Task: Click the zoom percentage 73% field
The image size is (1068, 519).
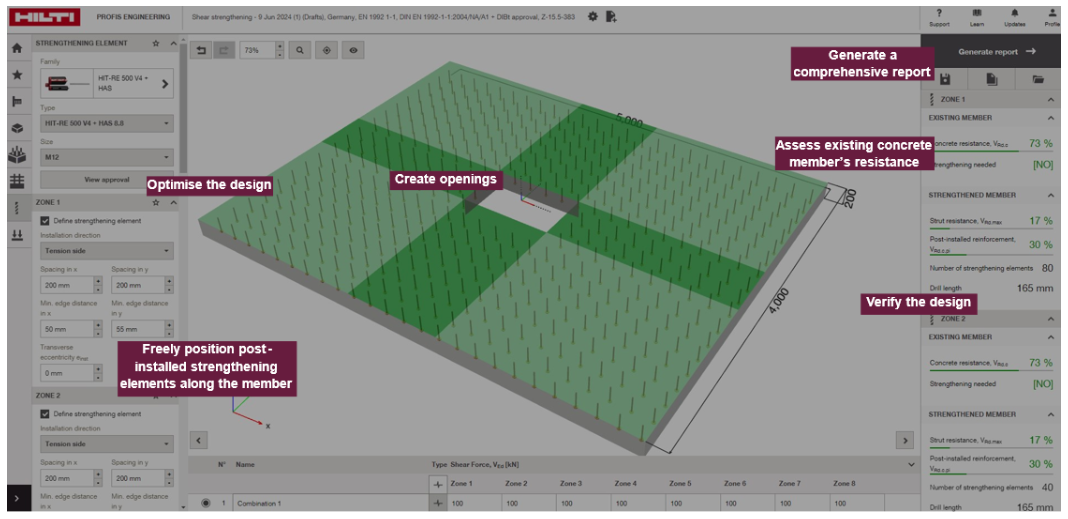Action: (257, 50)
